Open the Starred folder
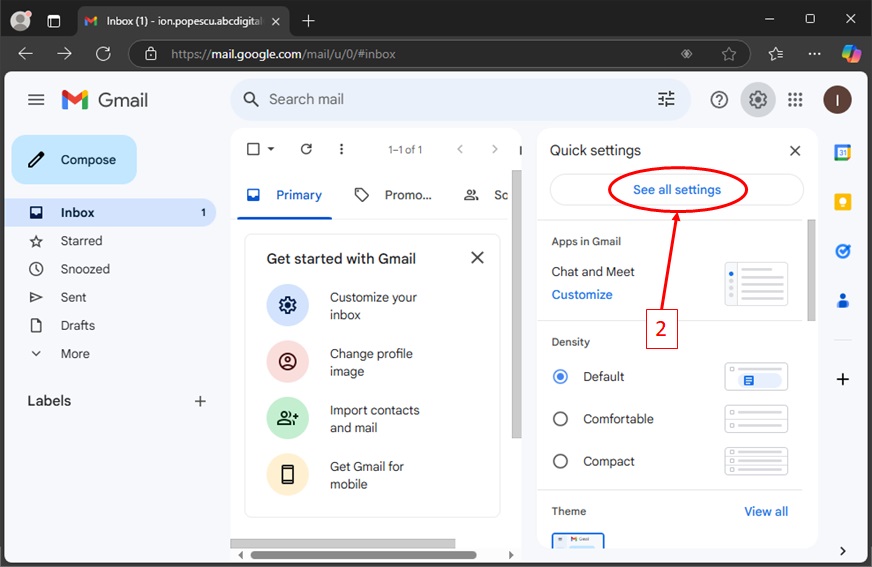The image size is (872, 567). point(81,241)
